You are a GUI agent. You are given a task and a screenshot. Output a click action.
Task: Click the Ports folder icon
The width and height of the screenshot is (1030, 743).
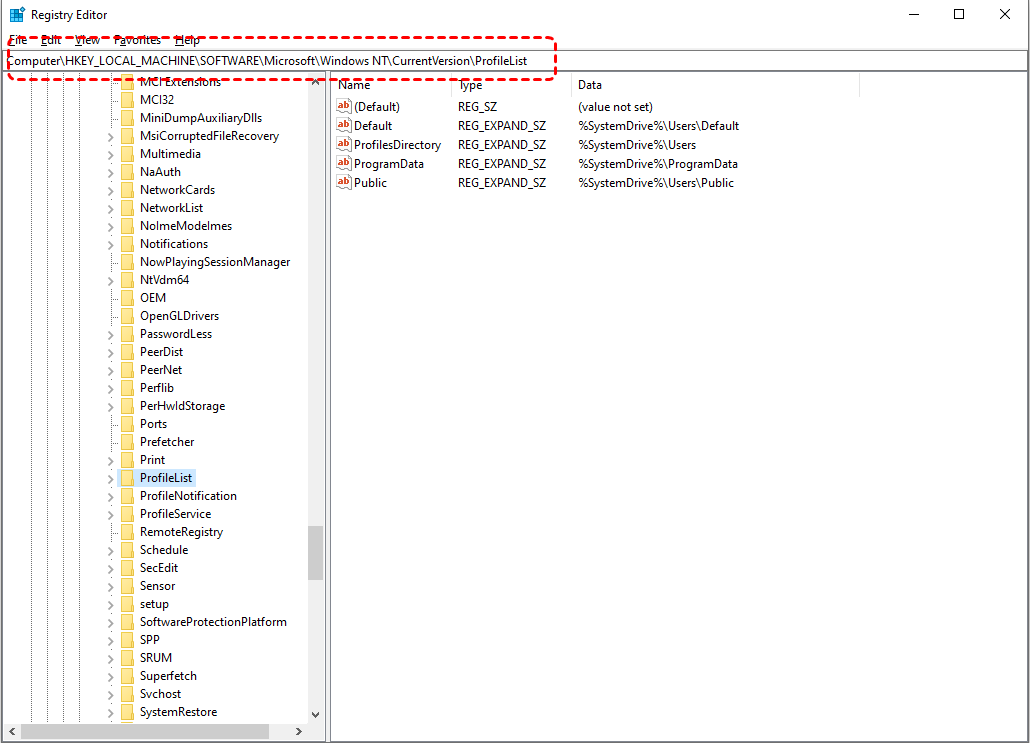(x=127, y=424)
